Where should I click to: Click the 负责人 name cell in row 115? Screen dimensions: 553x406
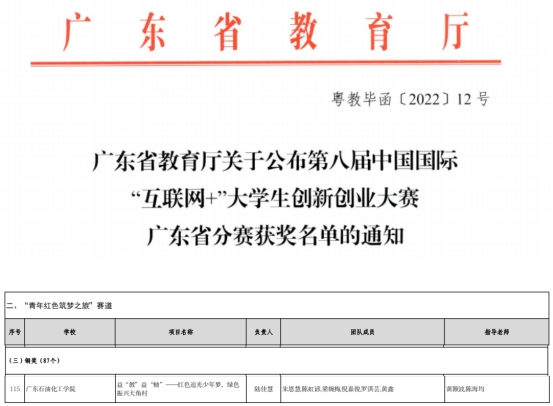tap(263, 389)
